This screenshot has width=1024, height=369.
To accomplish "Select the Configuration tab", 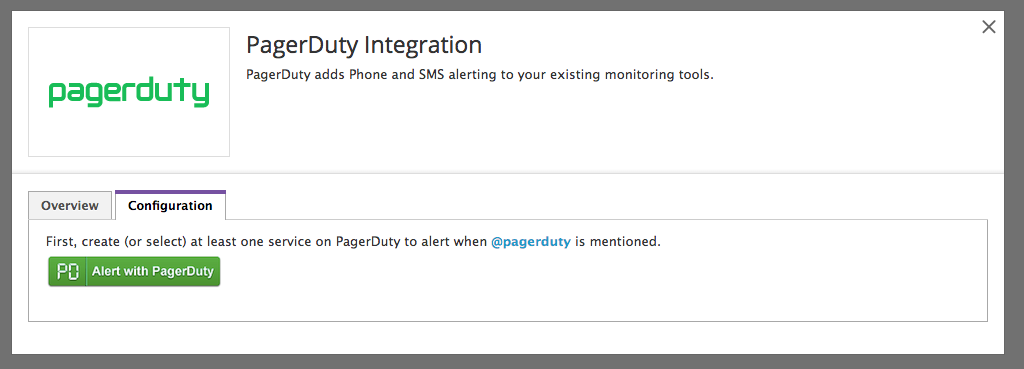I will click(x=170, y=205).
